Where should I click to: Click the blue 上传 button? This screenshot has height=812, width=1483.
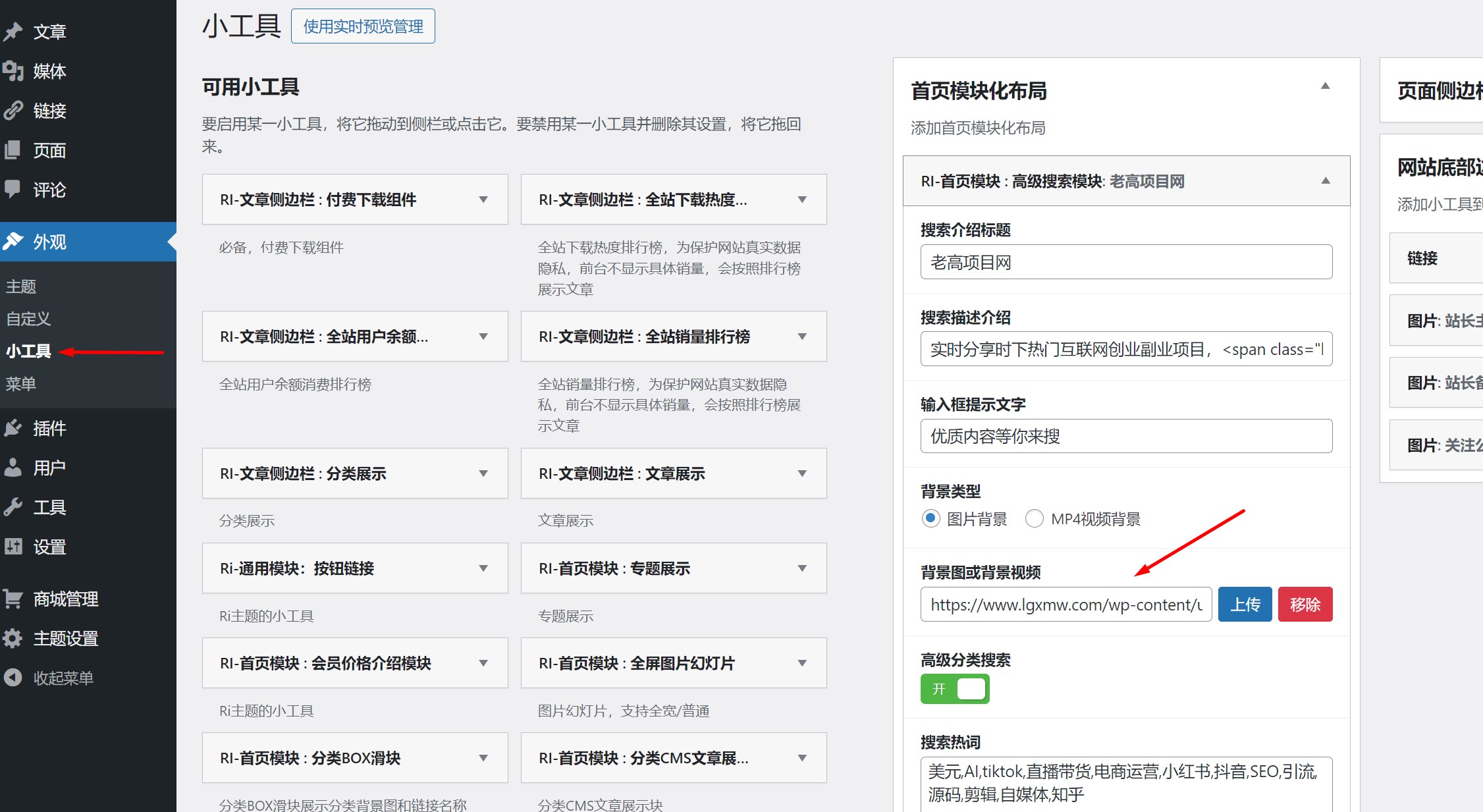pyautogui.click(x=1245, y=605)
